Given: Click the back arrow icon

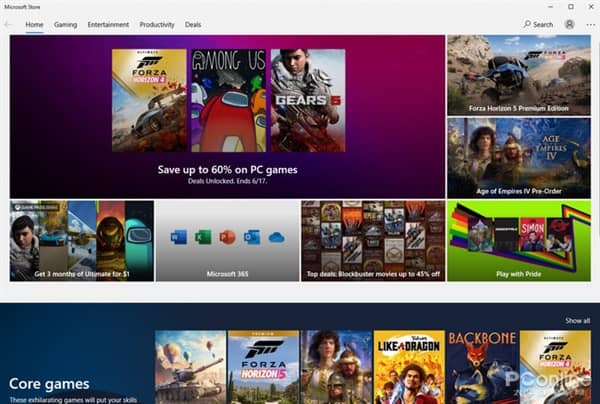Looking at the screenshot, I should (9, 24).
